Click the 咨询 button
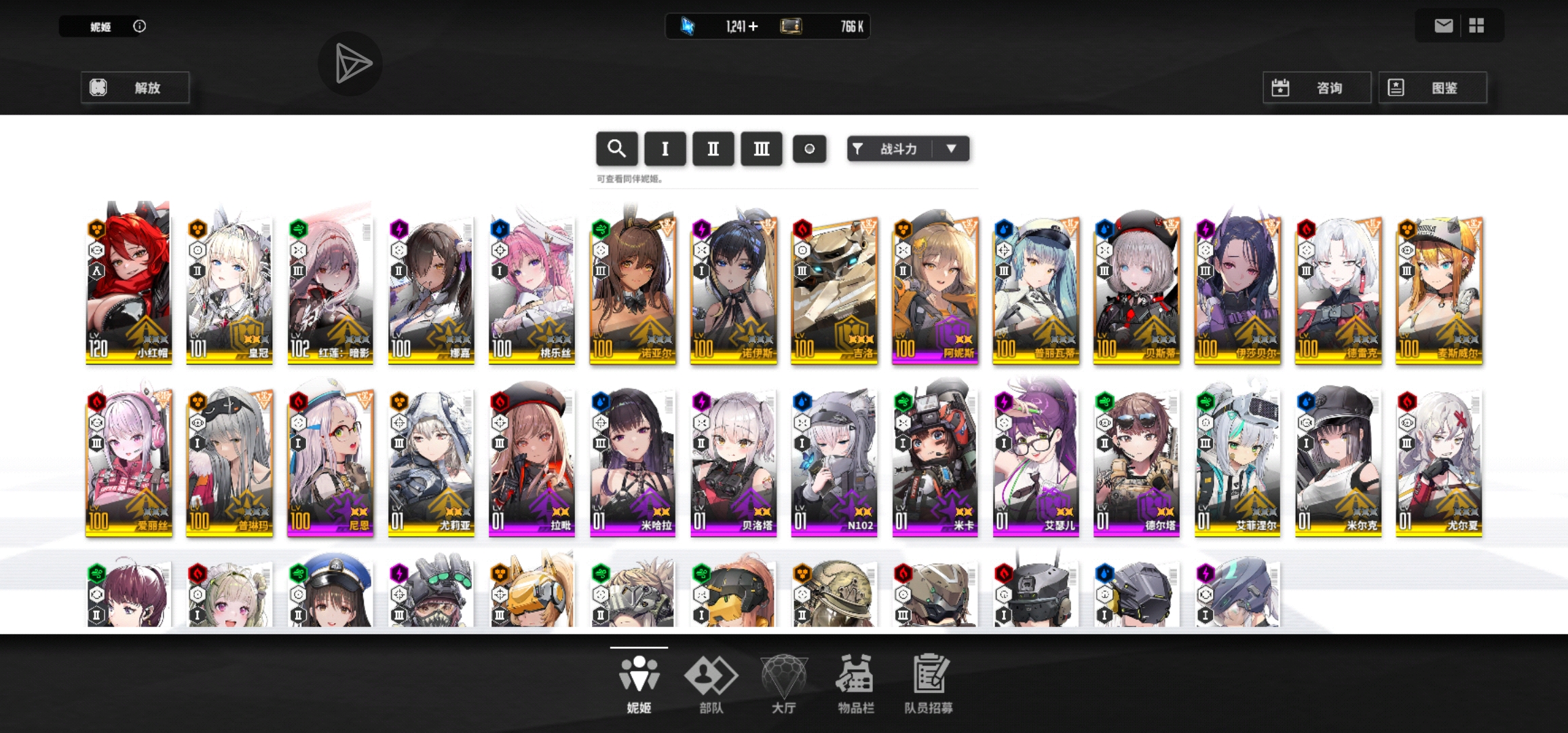 (x=1316, y=88)
